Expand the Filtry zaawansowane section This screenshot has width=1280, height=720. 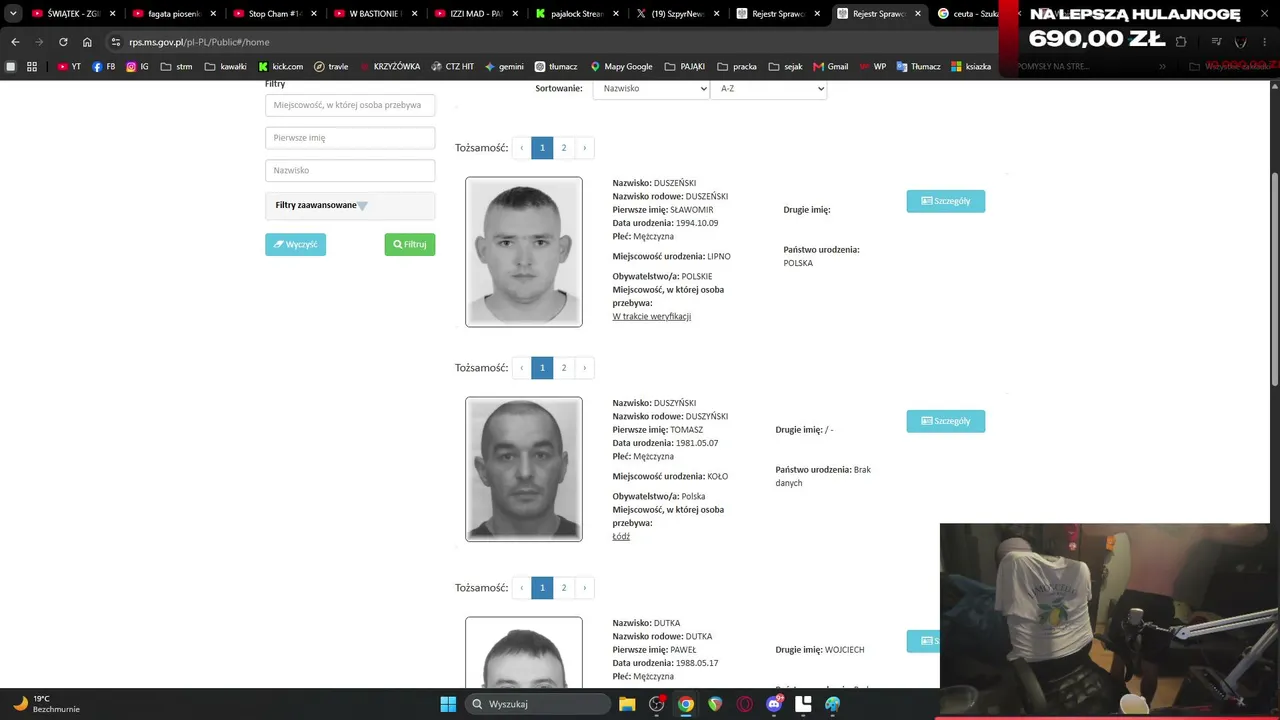[x=350, y=205]
